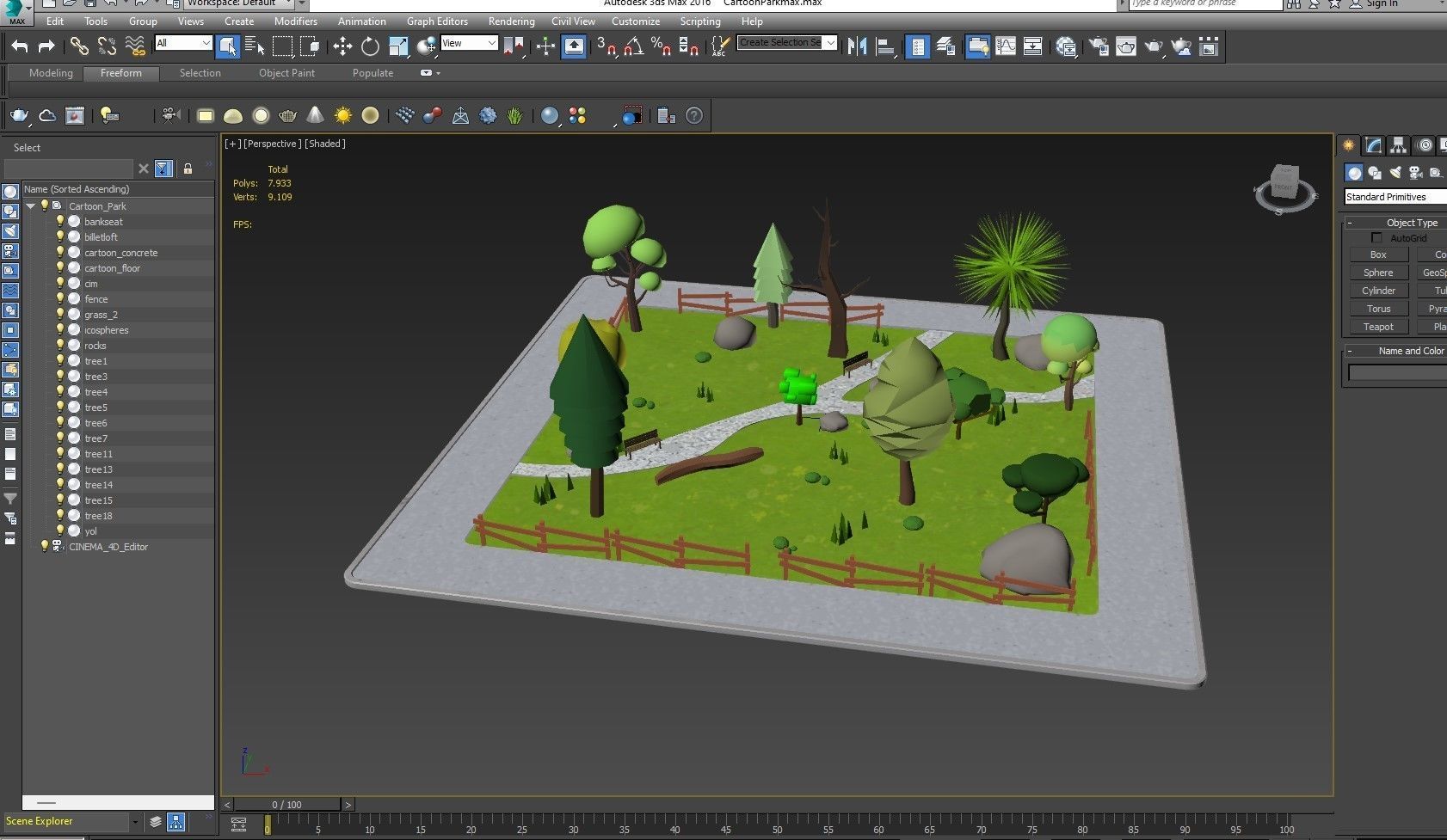The height and width of the screenshot is (840, 1447).
Task: Open the Rendering menu
Action: click(511, 21)
